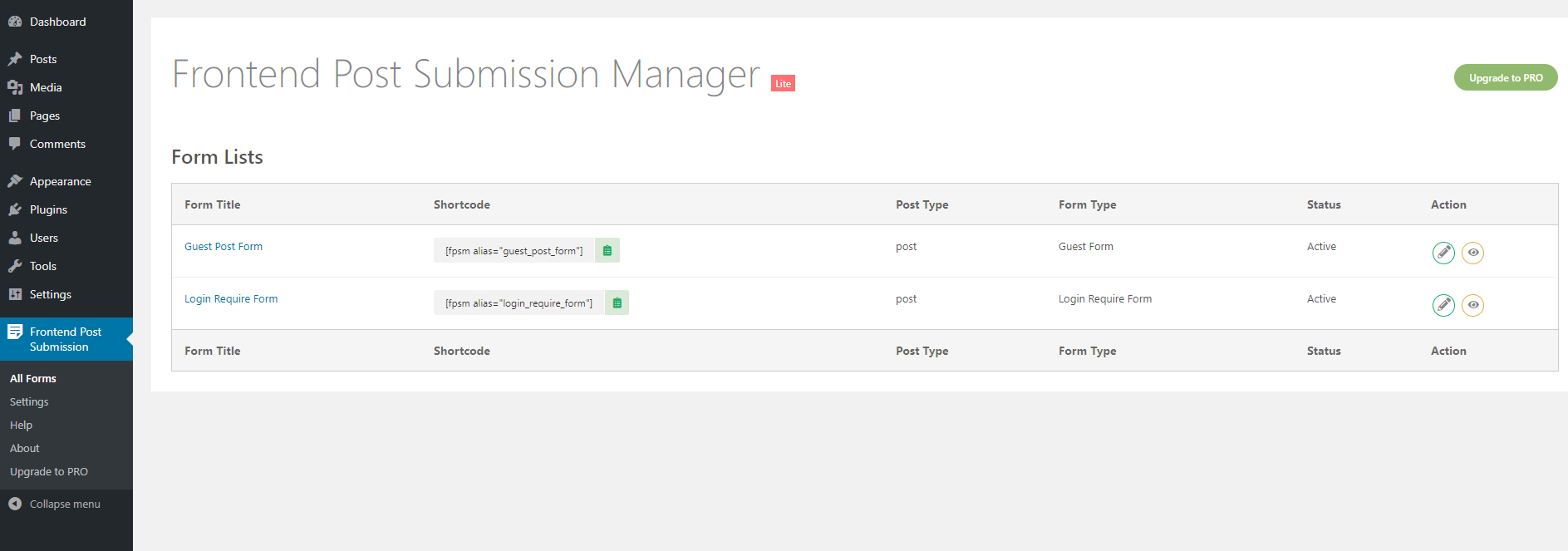Click the Appearance paintbrush icon

click(x=15, y=181)
